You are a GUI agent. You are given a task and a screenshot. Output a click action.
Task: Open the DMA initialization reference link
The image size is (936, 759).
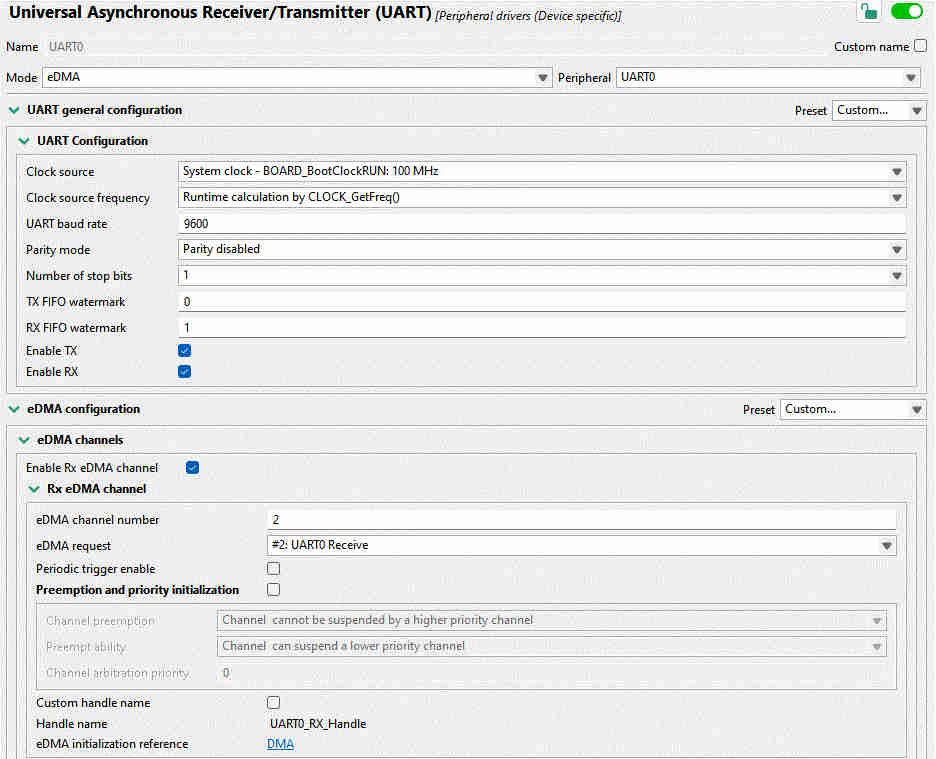(x=280, y=744)
